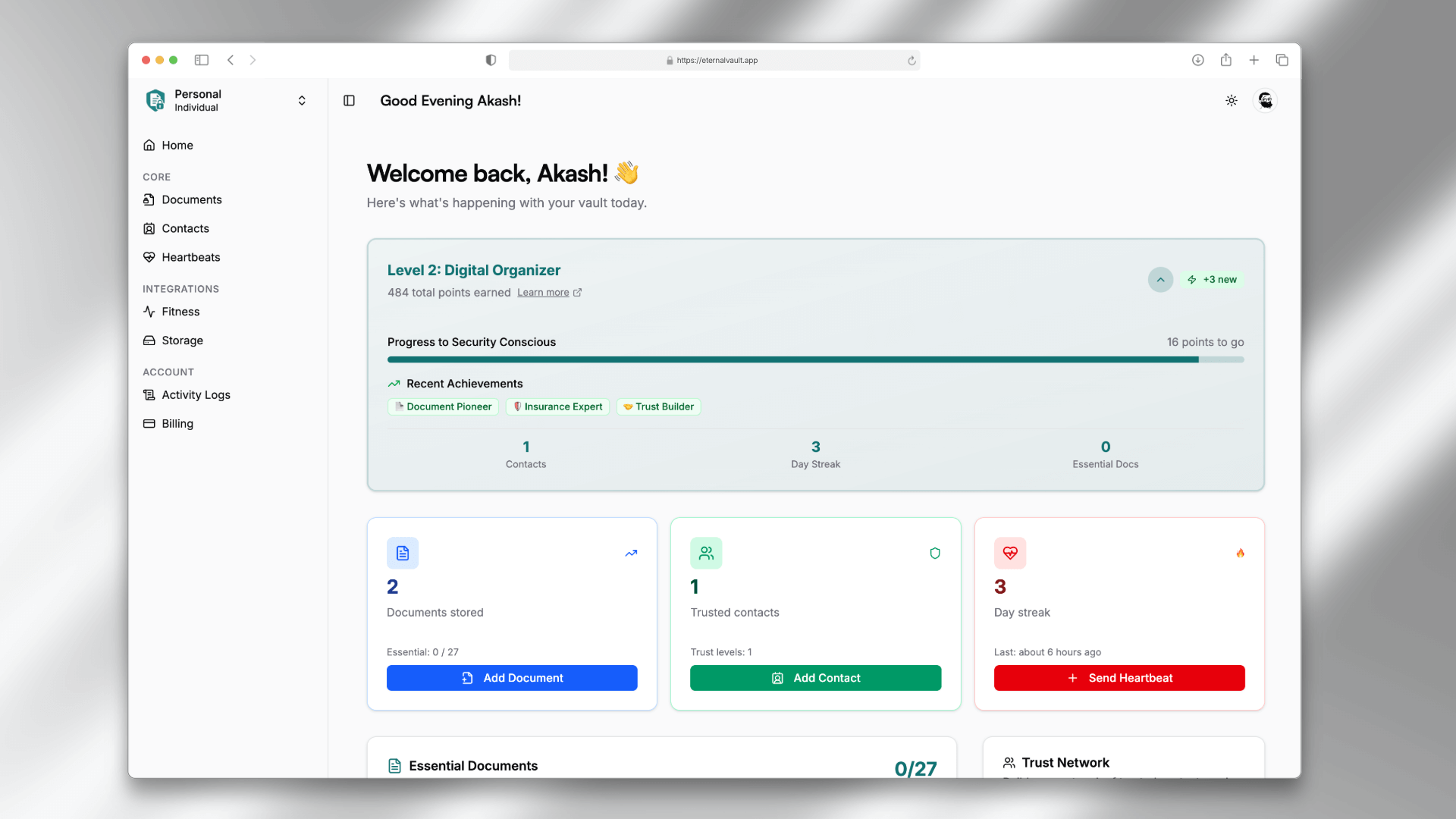Open the user avatar profile menu
Image resolution: width=1456 pixels, height=819 pixels.
[x=1265, y=101]
